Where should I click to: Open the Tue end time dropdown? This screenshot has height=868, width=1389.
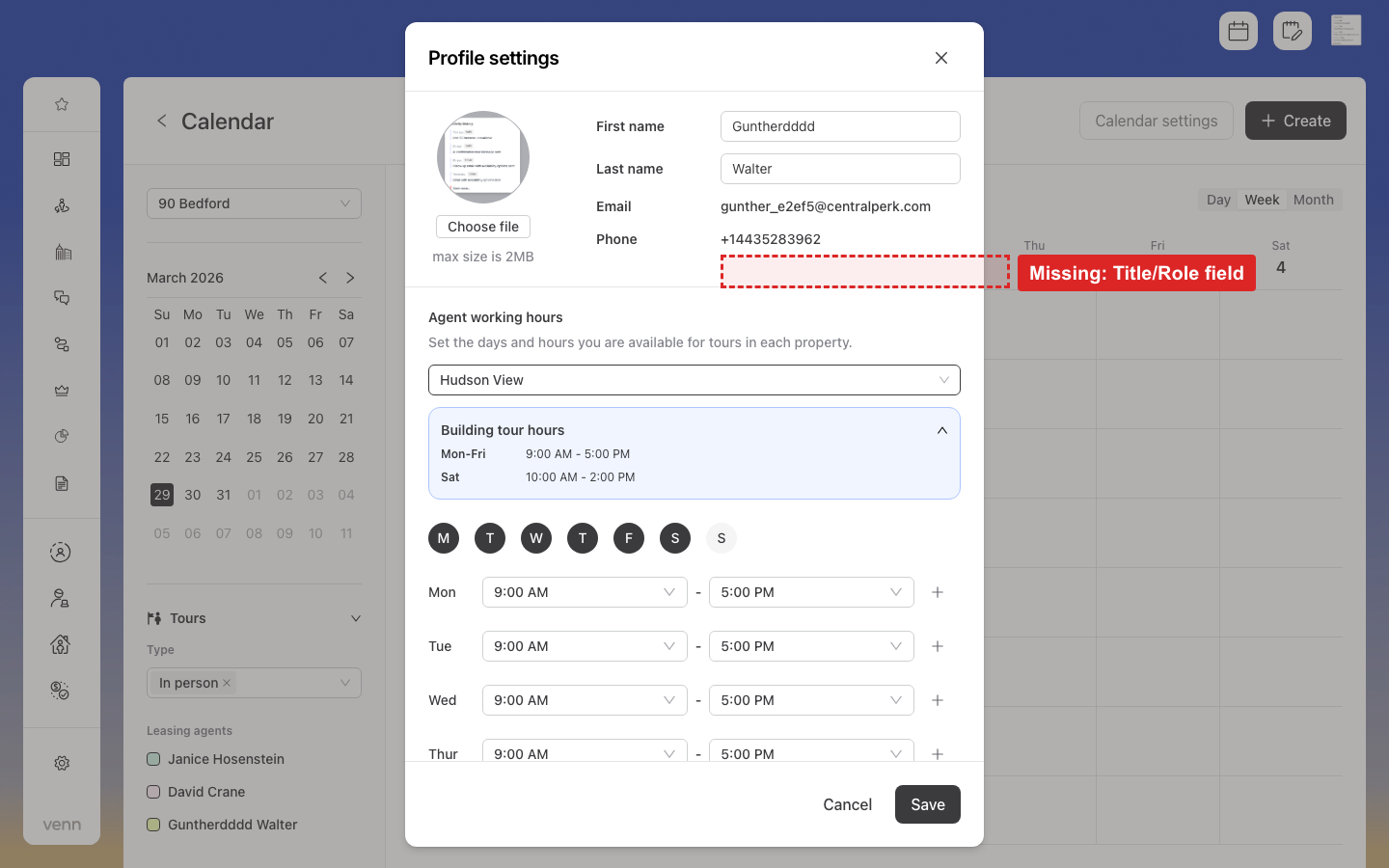[x=811, y=646]
